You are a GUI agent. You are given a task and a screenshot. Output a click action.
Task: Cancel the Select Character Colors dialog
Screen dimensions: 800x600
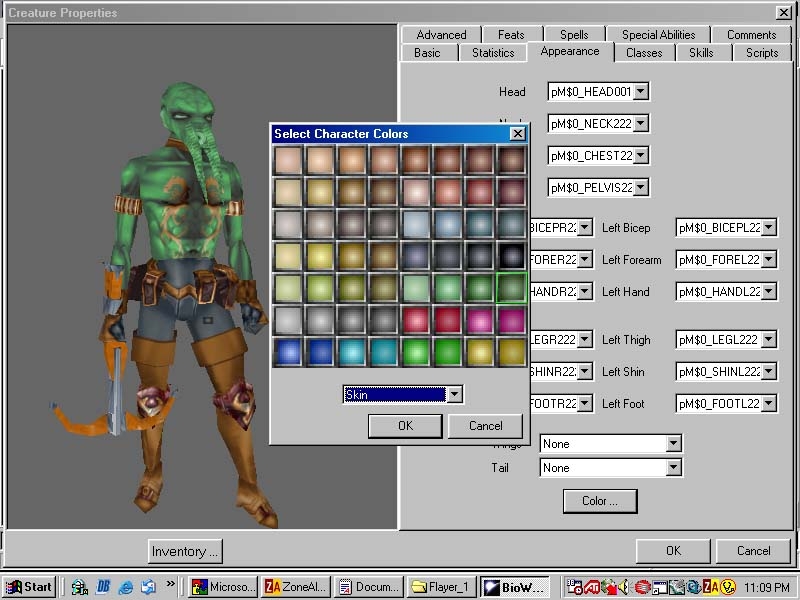tap(485, 426)
